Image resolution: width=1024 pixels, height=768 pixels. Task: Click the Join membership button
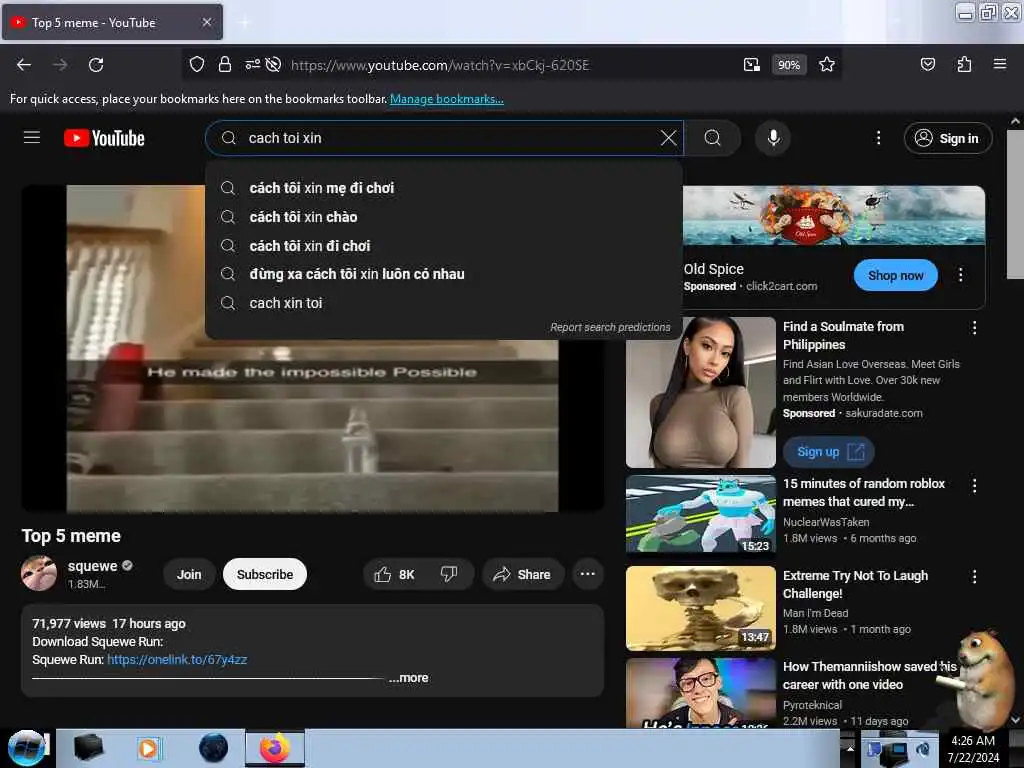(x=189, y=574)
